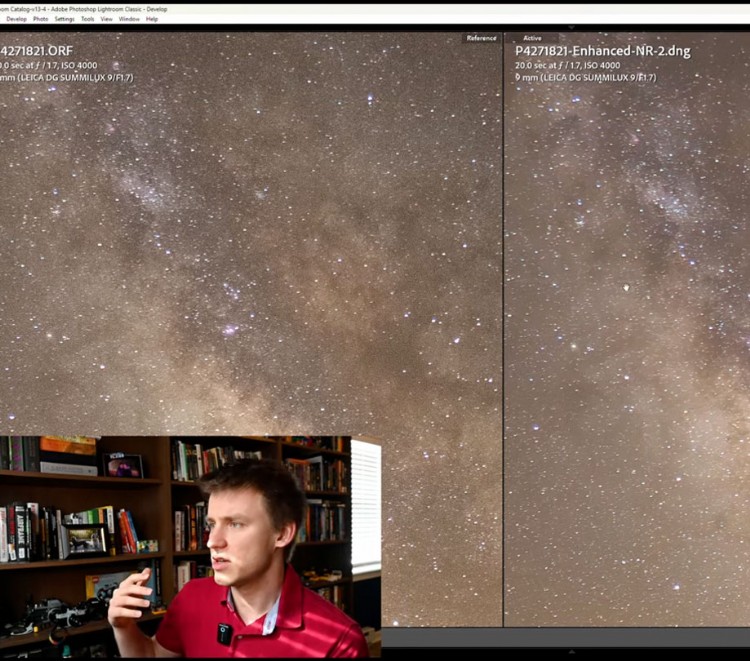Image resolution: width=750 pixels, height=661 pixels.
Task: Click the Active label tag
Action: click(532, 38)
